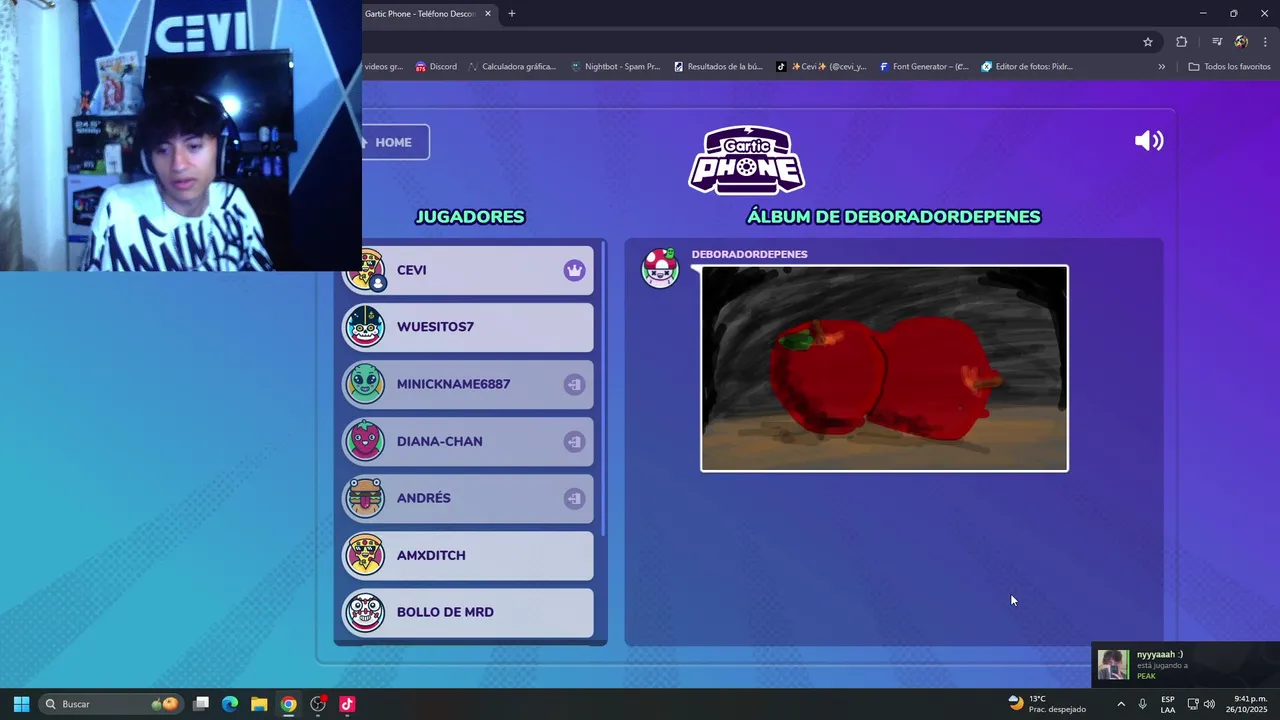
Task: Click DEBORADORDEPENES's mushroom avatar in album
Action: point(660,268)
